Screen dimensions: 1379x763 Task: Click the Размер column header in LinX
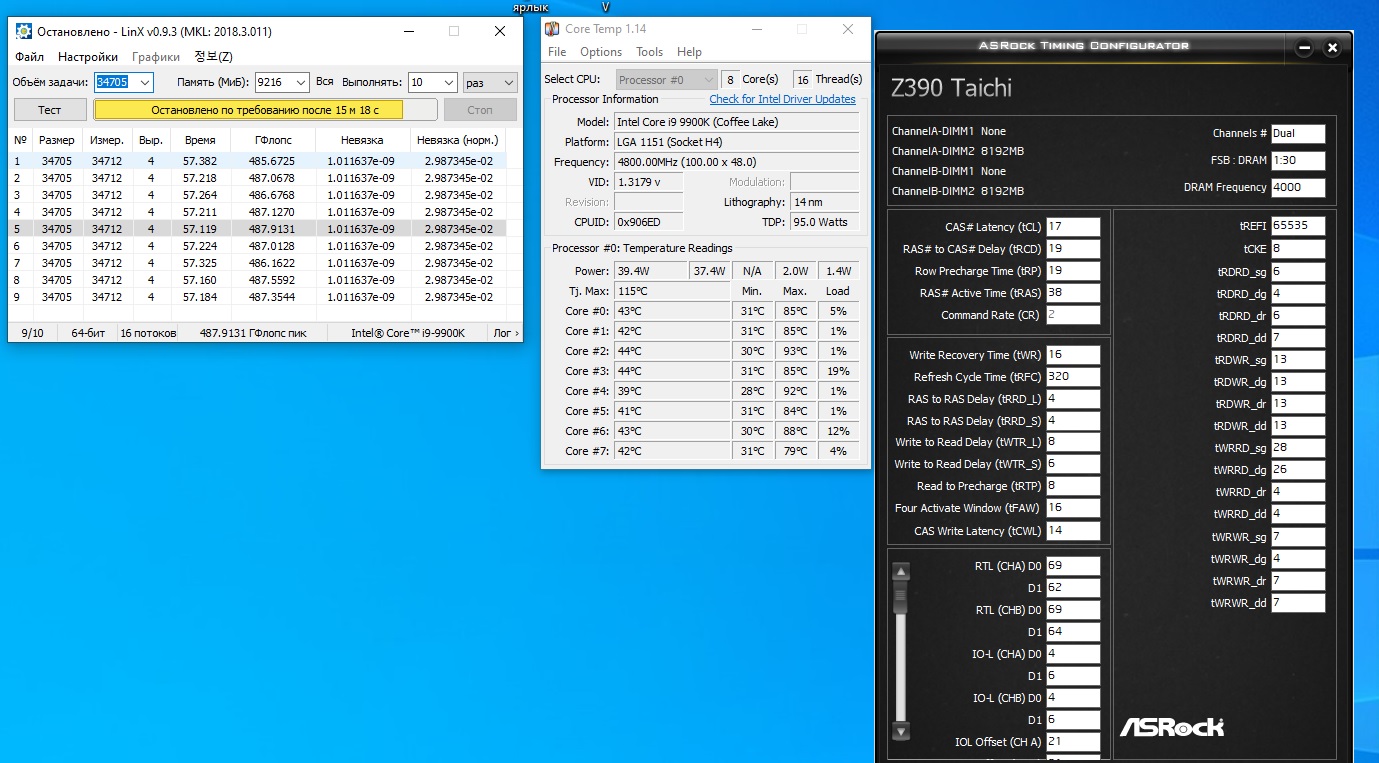(57, 140)
